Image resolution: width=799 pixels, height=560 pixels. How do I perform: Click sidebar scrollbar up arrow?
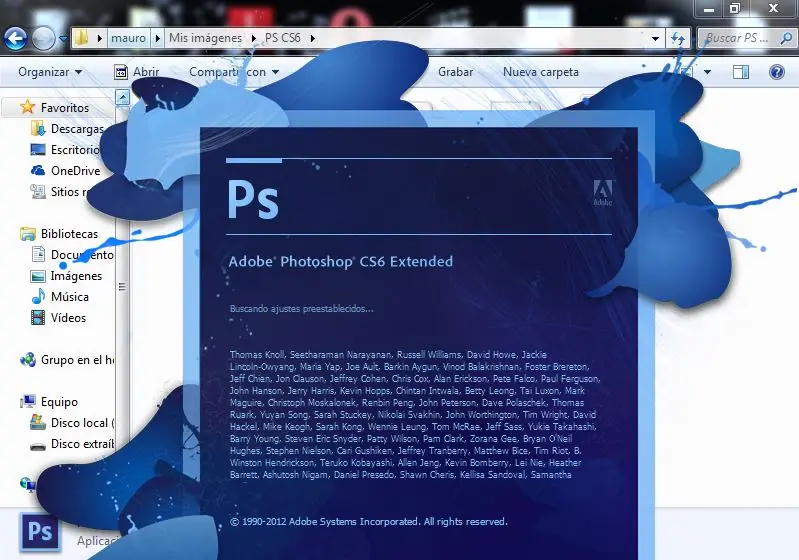[x=122, y=97]
